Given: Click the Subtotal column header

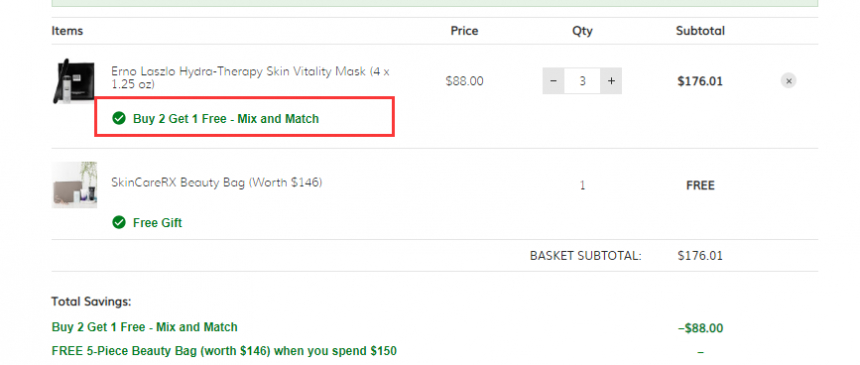Looking at the screenshot, I should point(700,31).
